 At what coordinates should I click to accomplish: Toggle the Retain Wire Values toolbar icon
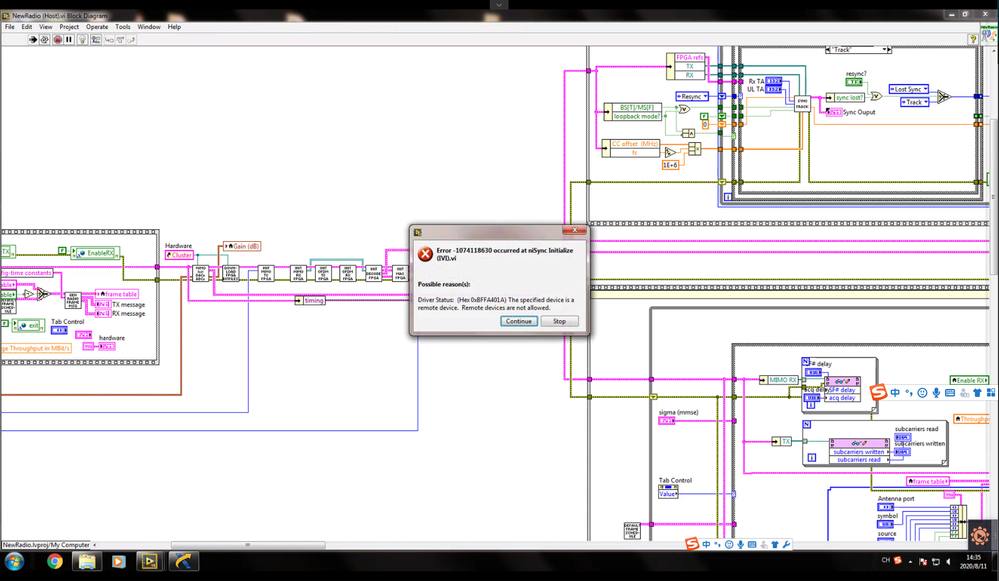coord(96,39)
